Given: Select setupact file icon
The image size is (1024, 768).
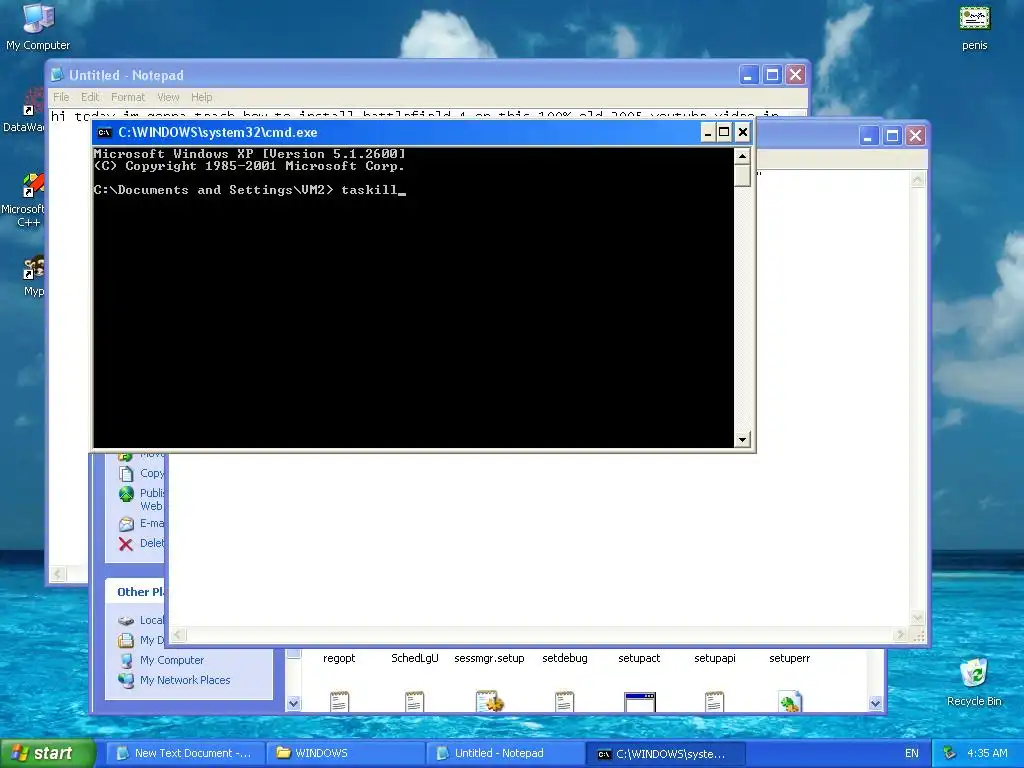Looking at the screenshot, I should tap(640, 702).
